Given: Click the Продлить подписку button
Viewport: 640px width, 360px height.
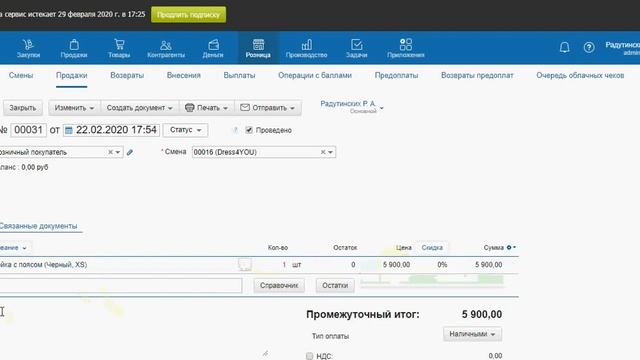Looking at the screenshot, I should click(188, 15).
